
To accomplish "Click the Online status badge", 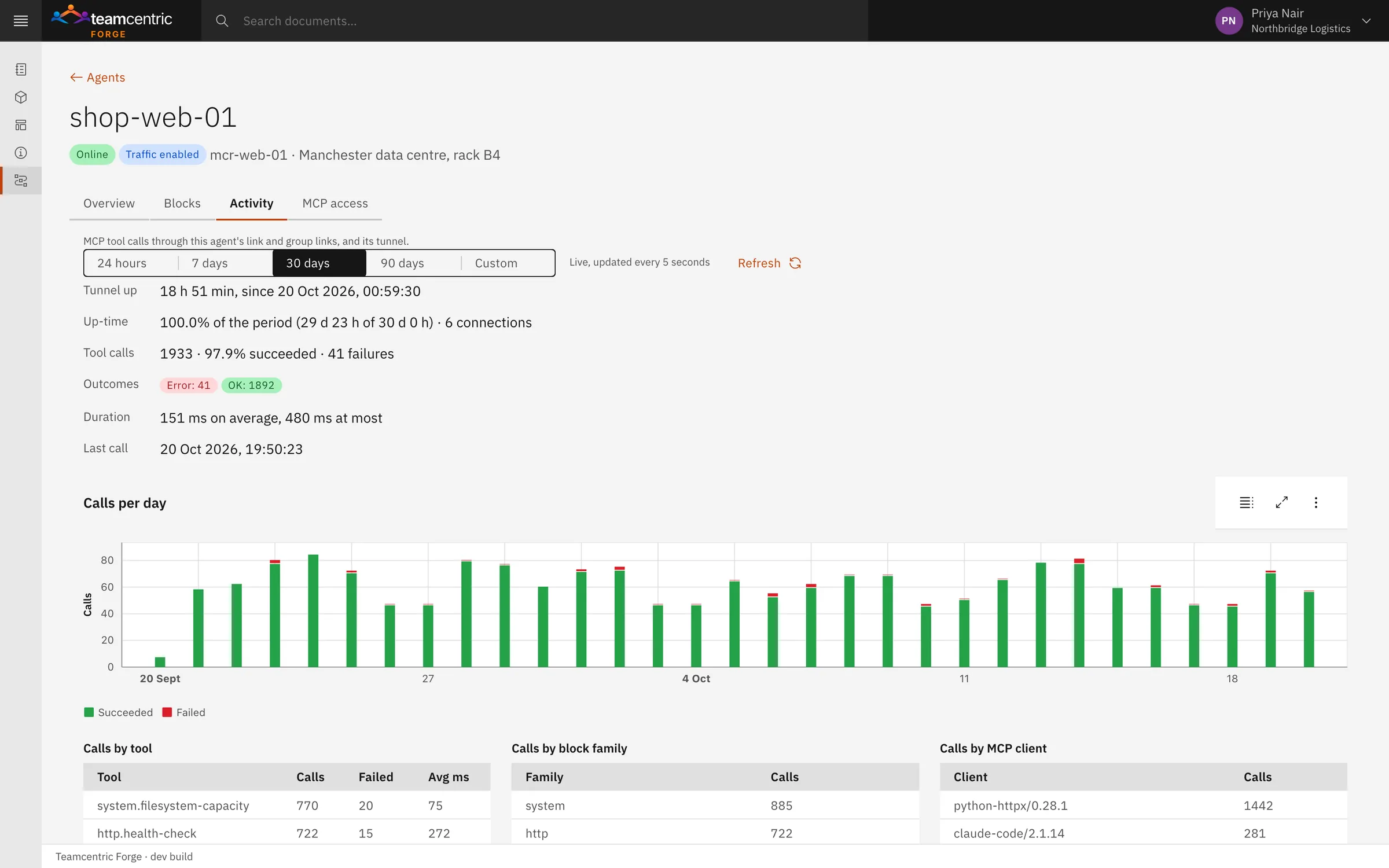I will [x=92, y=155].
